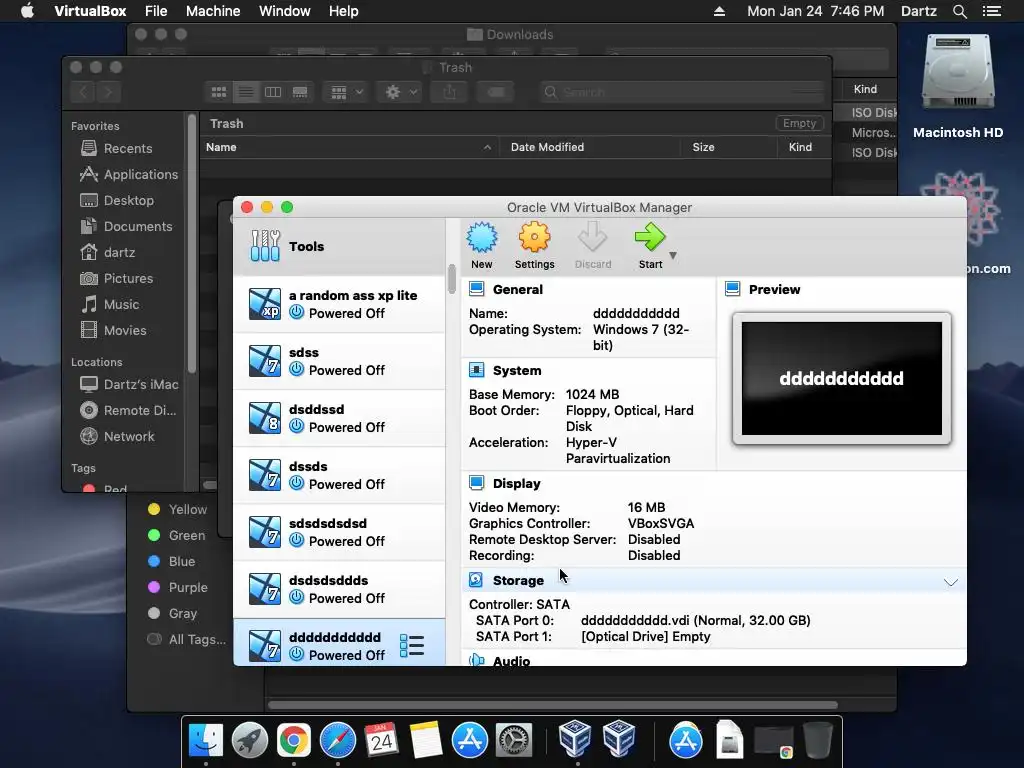Switch Trash window to column view
This screenshot has height=768, width=1024.
(x=273, y=92)
